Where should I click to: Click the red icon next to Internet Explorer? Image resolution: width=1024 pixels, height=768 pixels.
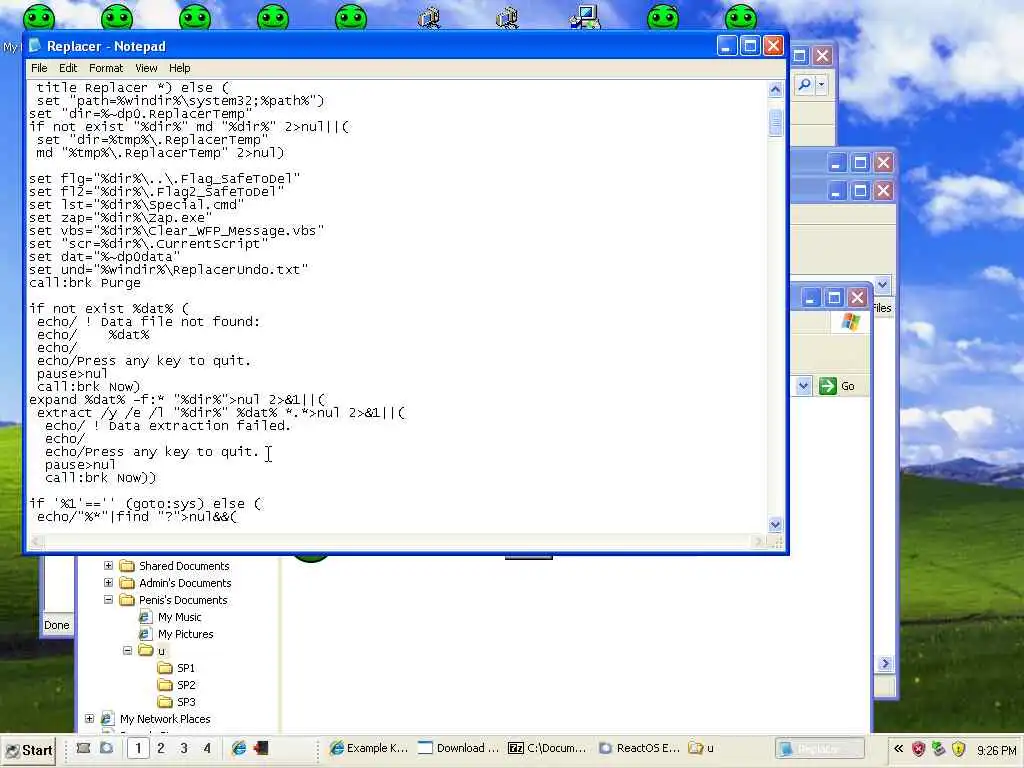point(261,748)
